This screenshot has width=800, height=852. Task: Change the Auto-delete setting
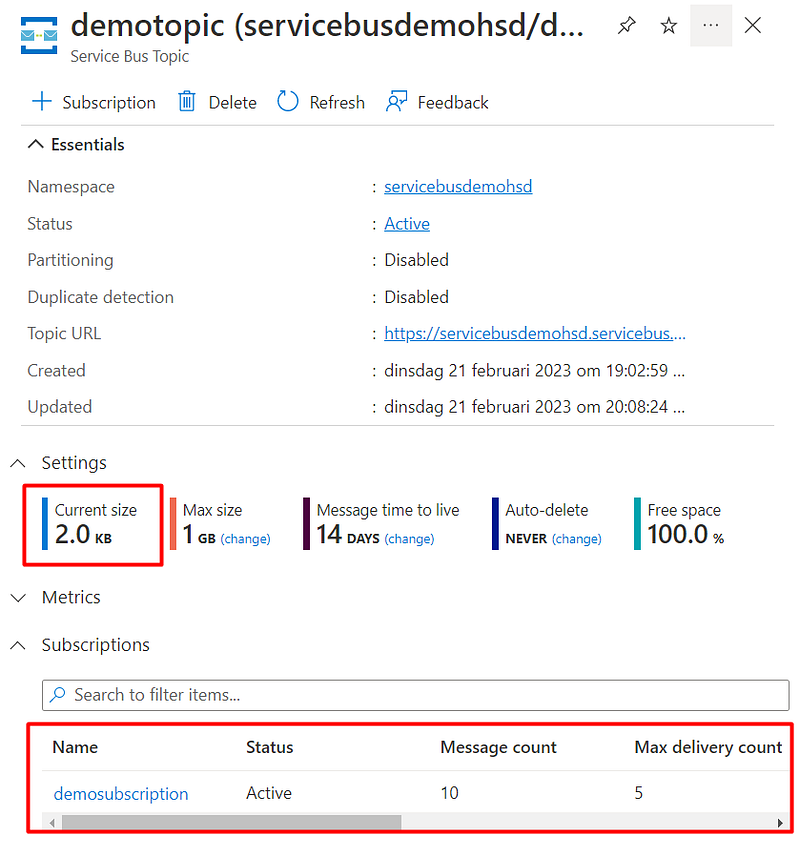click(x=577, y=538)
